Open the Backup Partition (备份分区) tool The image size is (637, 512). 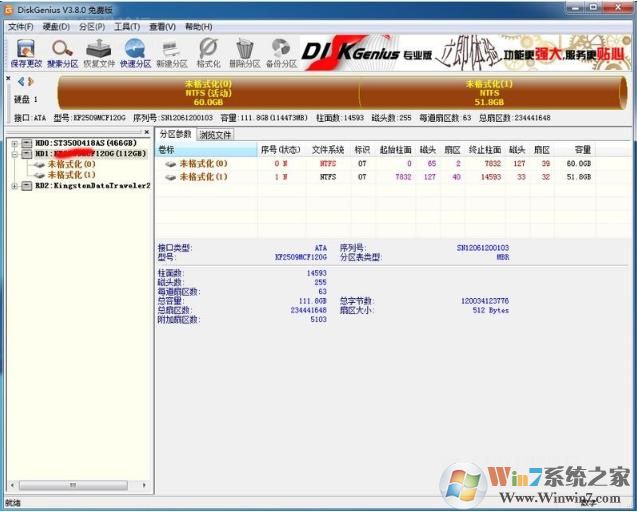[x=281, y=50]
